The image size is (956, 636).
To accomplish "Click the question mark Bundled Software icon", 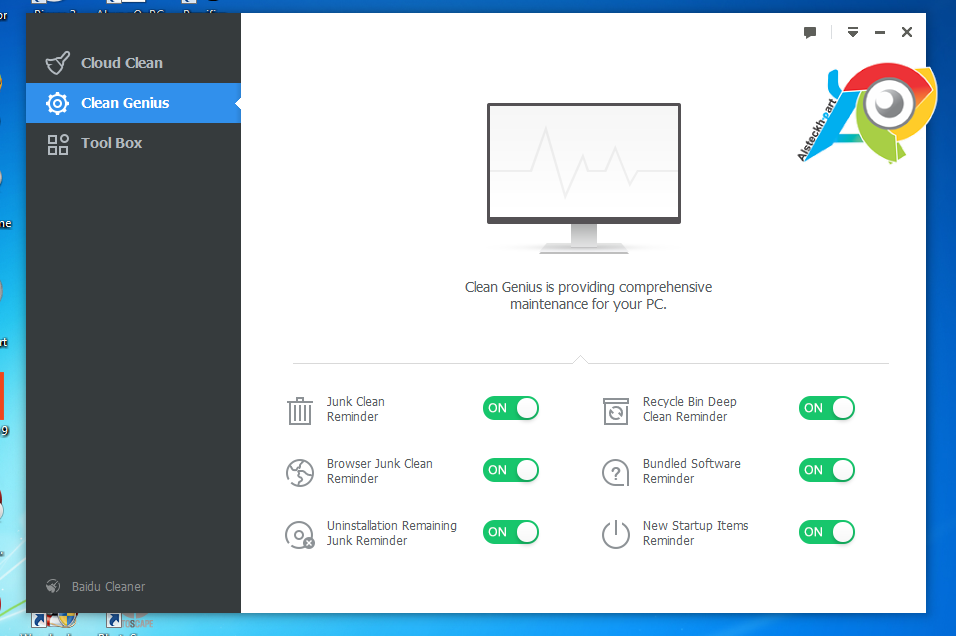I will point(616,473).
